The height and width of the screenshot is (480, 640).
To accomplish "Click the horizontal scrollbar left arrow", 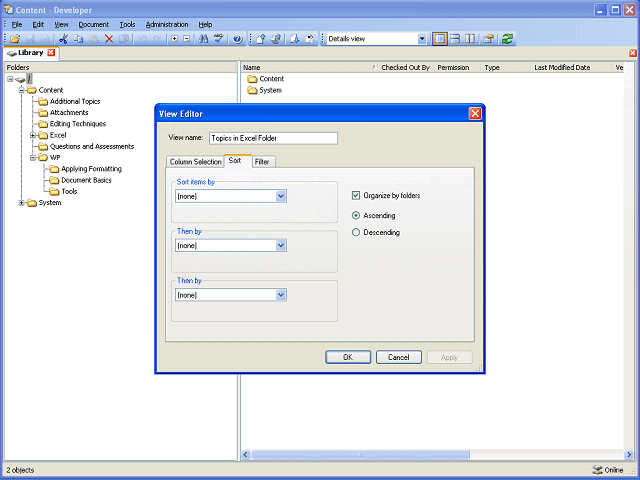I will (246, 454).
